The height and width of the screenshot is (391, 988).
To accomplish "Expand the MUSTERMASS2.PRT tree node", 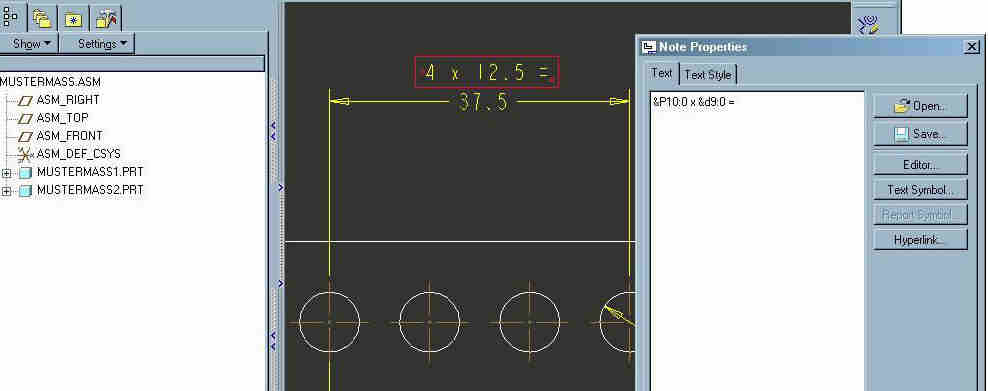I will [7, 190].
